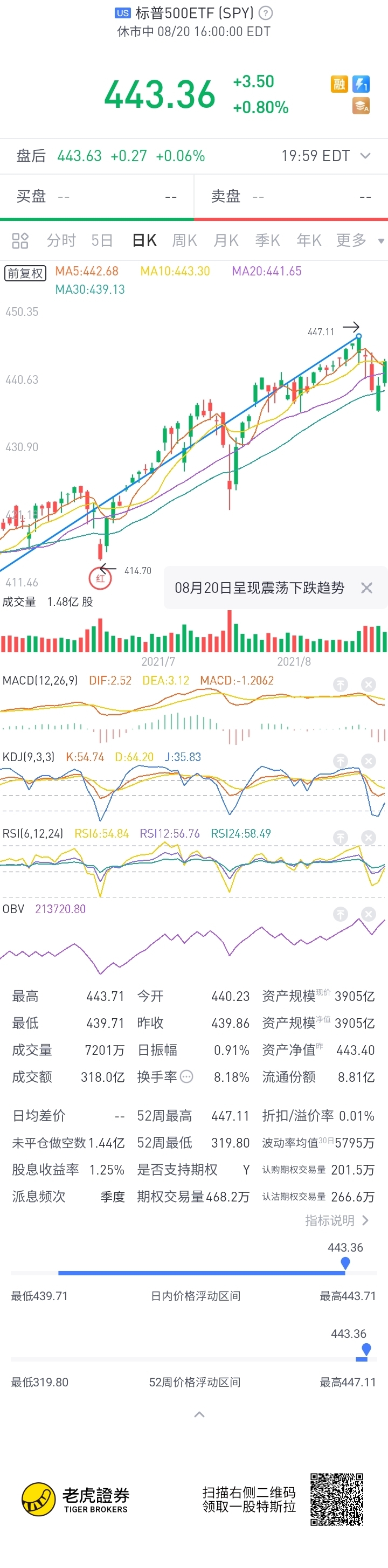
Task: Select the 月K monthly candlestick tab
Action: pos(226,240)
